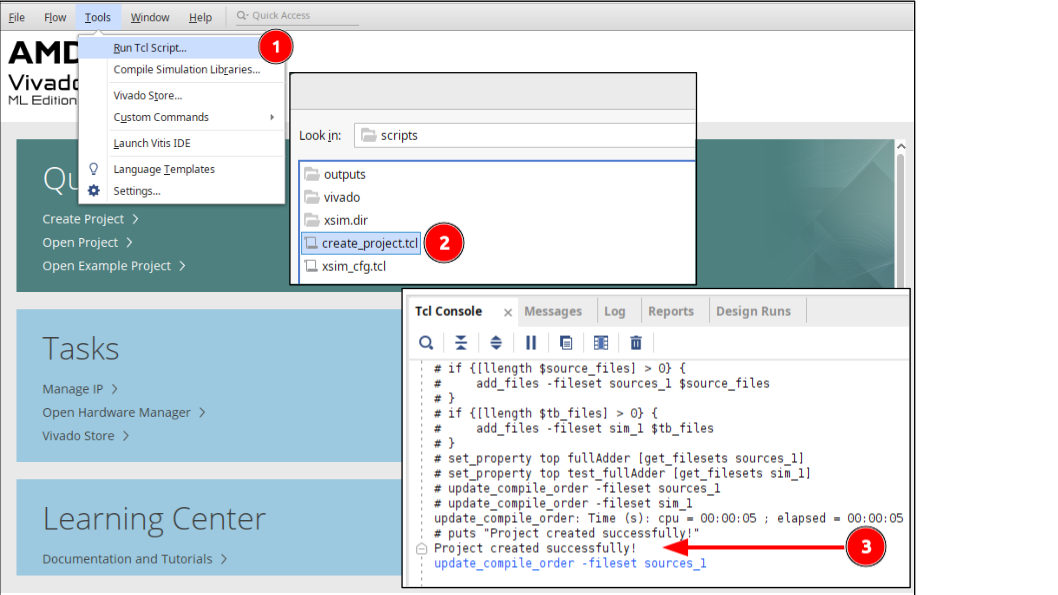
Task: Switch to the Log tab
Action: point(615,312)
